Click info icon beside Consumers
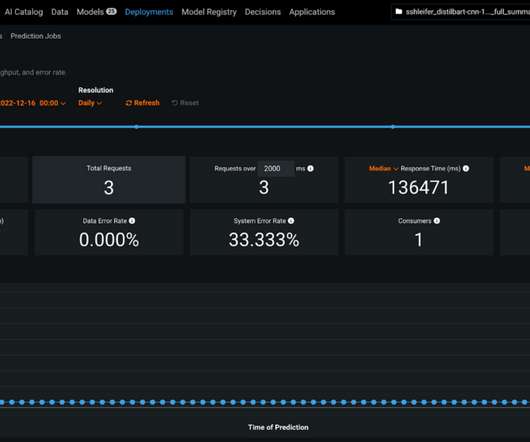530x442 pixels. (437, 221)
